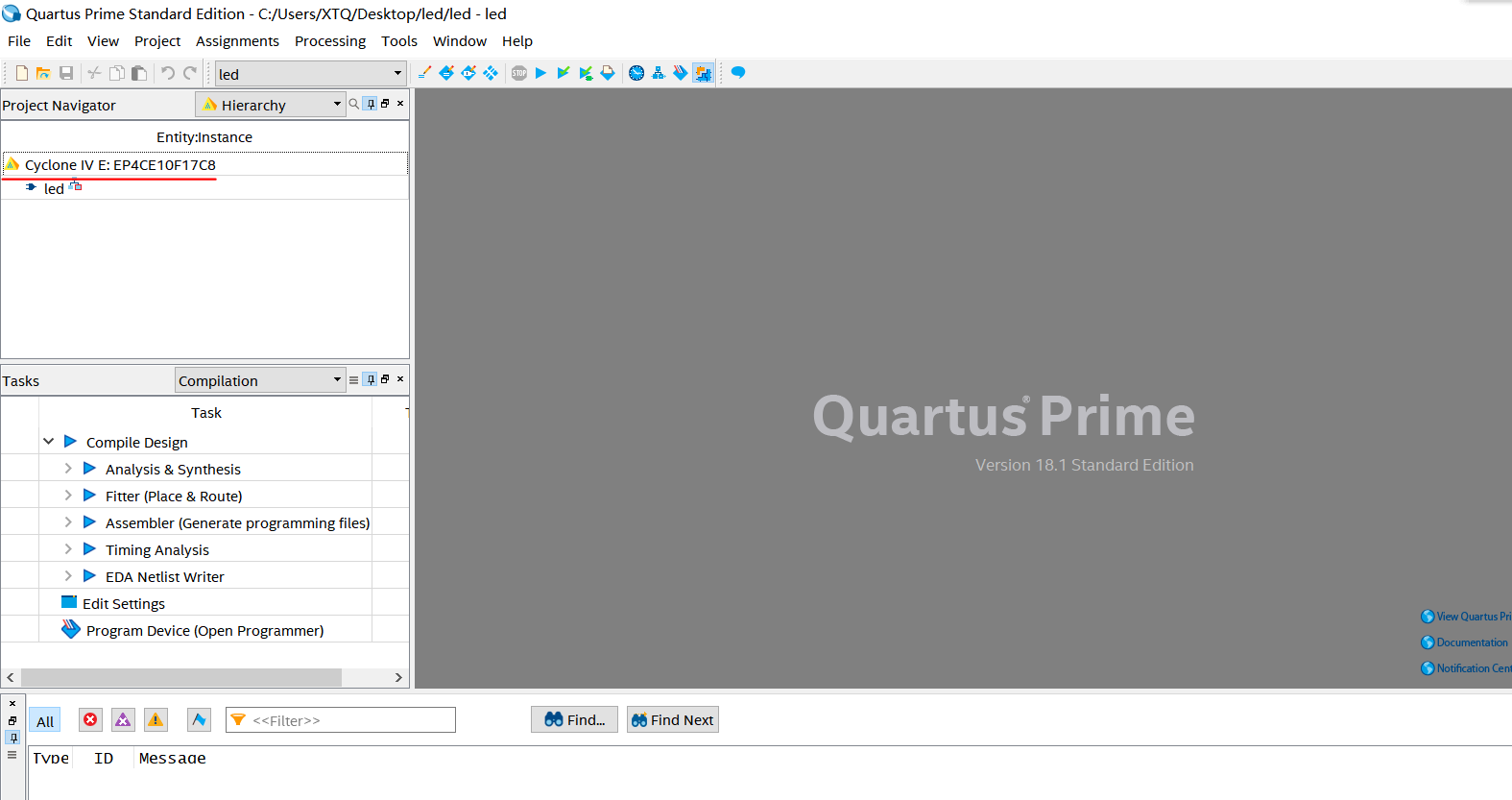Screen dimensions: 1512x800
Task: Open the Processing menu
Action: 330,41
